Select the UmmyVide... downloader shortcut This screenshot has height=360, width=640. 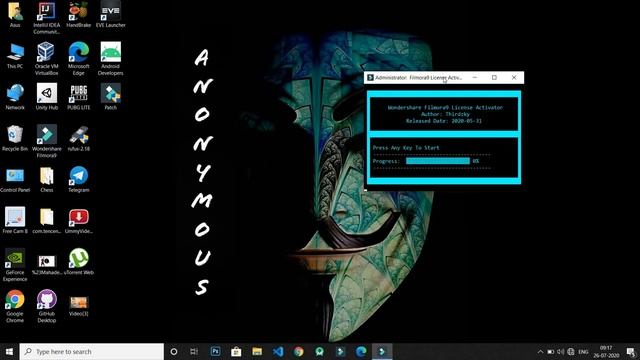(78, 221)
